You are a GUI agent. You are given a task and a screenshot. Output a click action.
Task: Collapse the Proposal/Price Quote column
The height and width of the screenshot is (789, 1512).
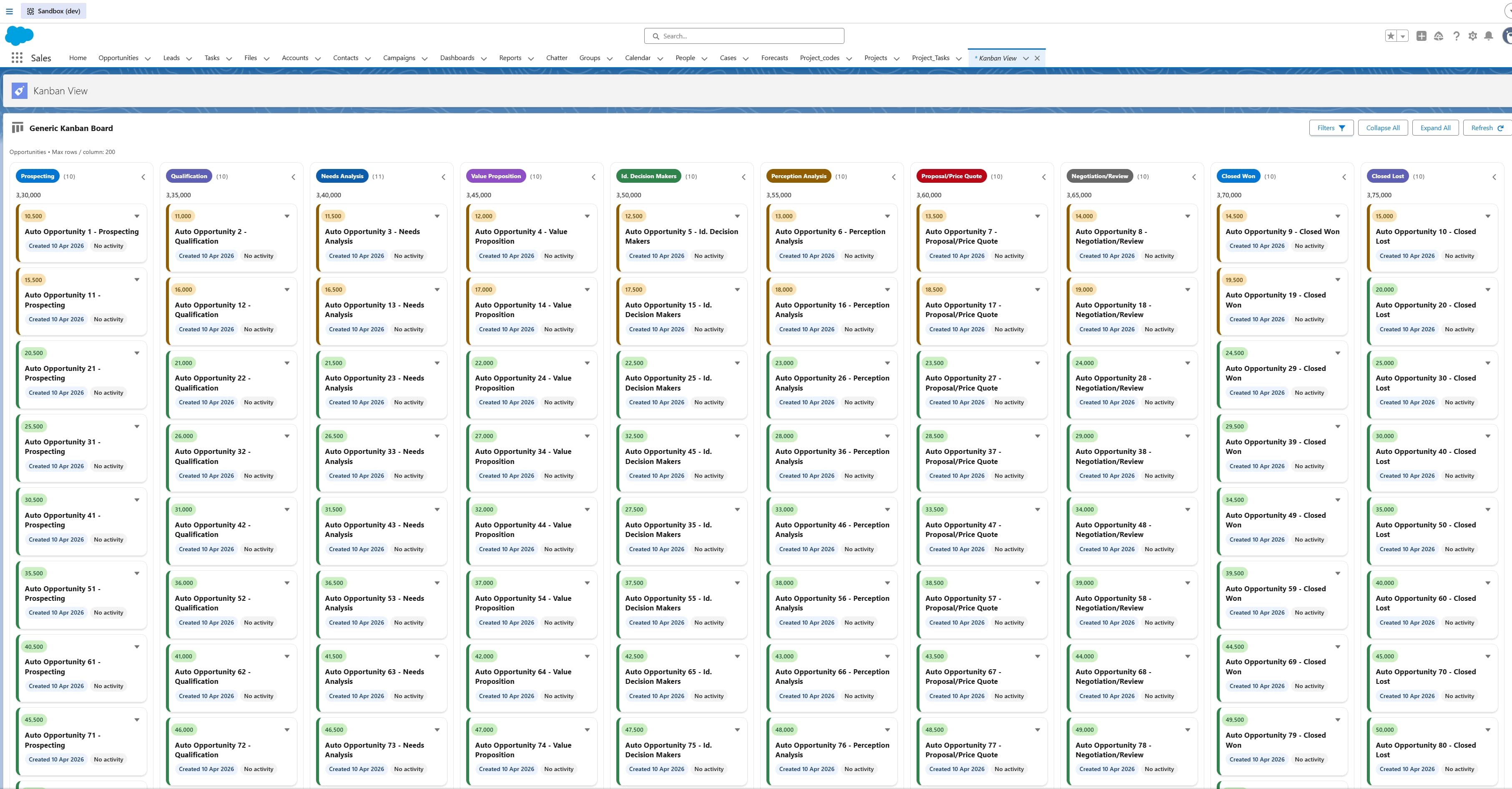point(1044,177)
